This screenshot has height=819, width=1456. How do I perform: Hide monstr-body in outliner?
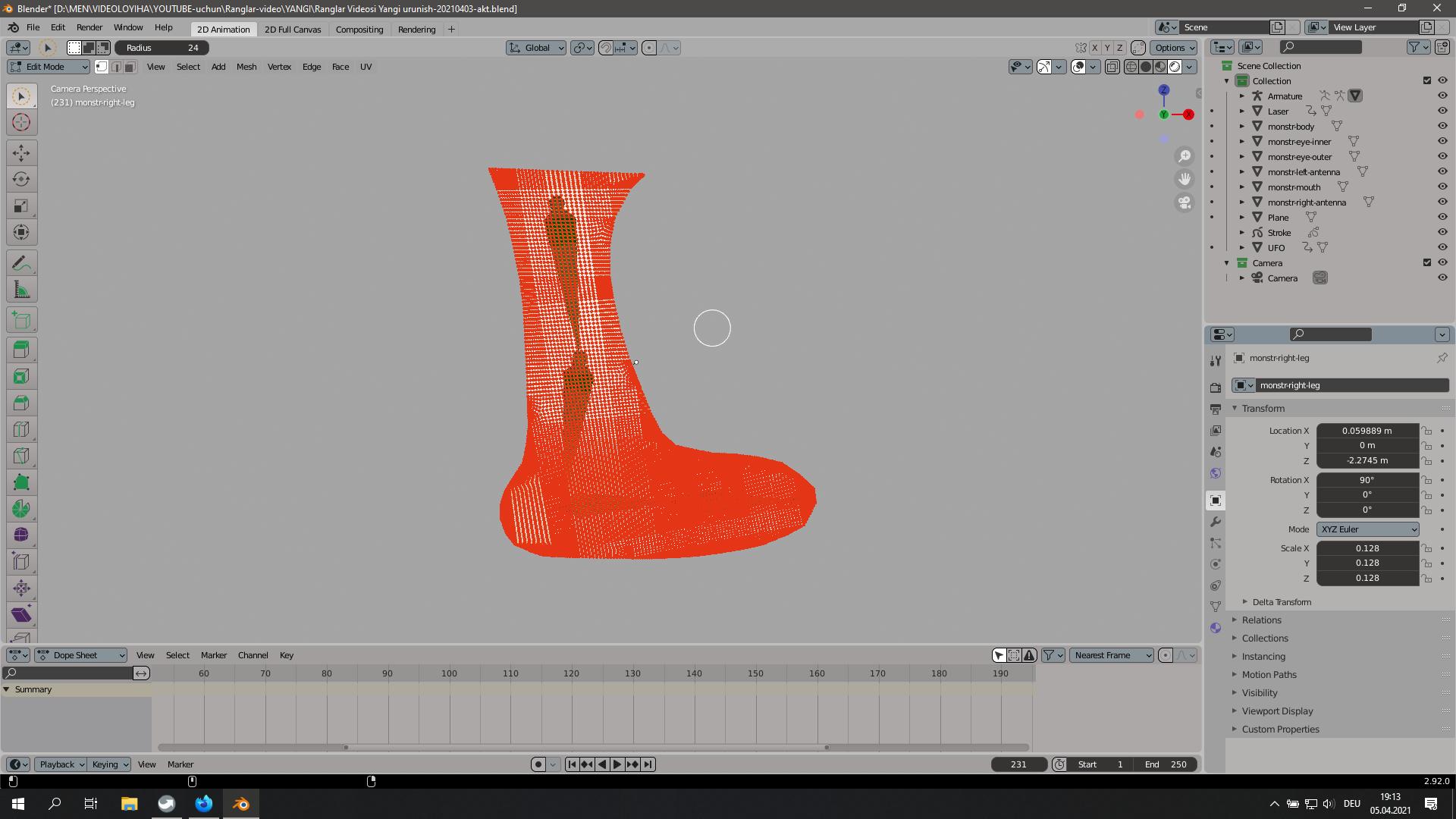pos(1442,126)
